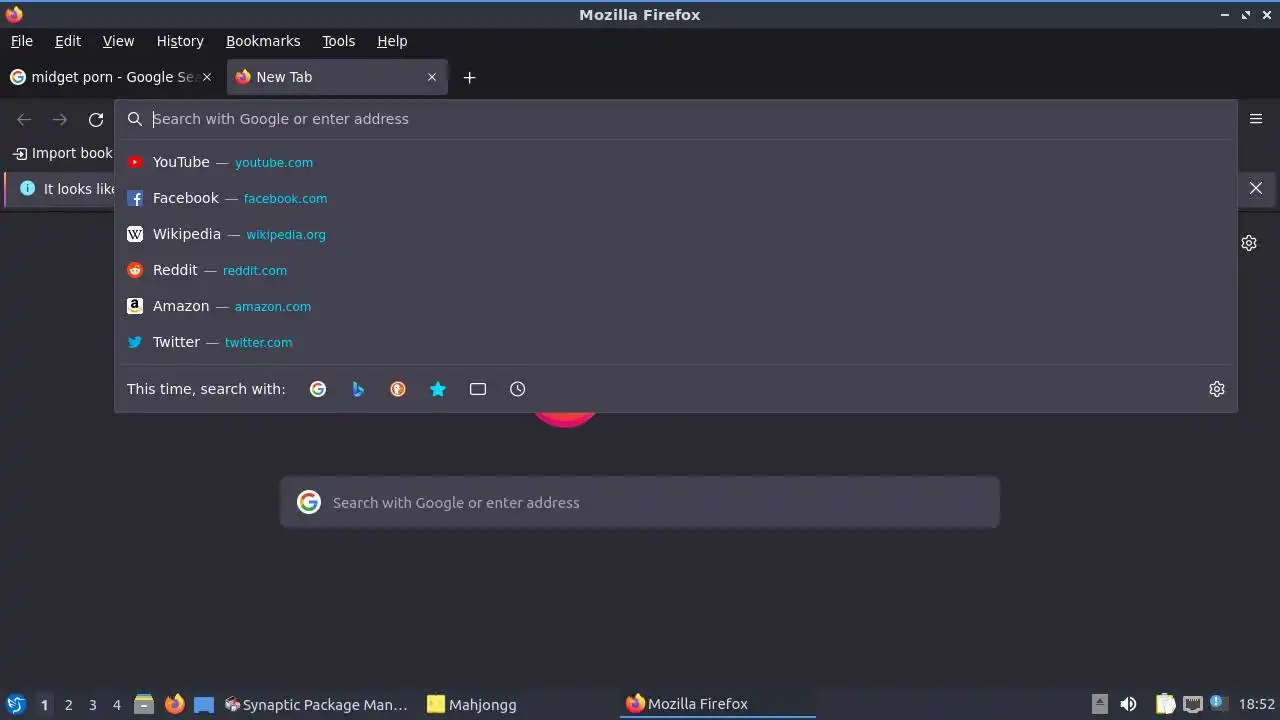The width and height of the screenshot is (1280, 720).
Task: Click the magnifier icon in address bar
Action: pos(135,119)
